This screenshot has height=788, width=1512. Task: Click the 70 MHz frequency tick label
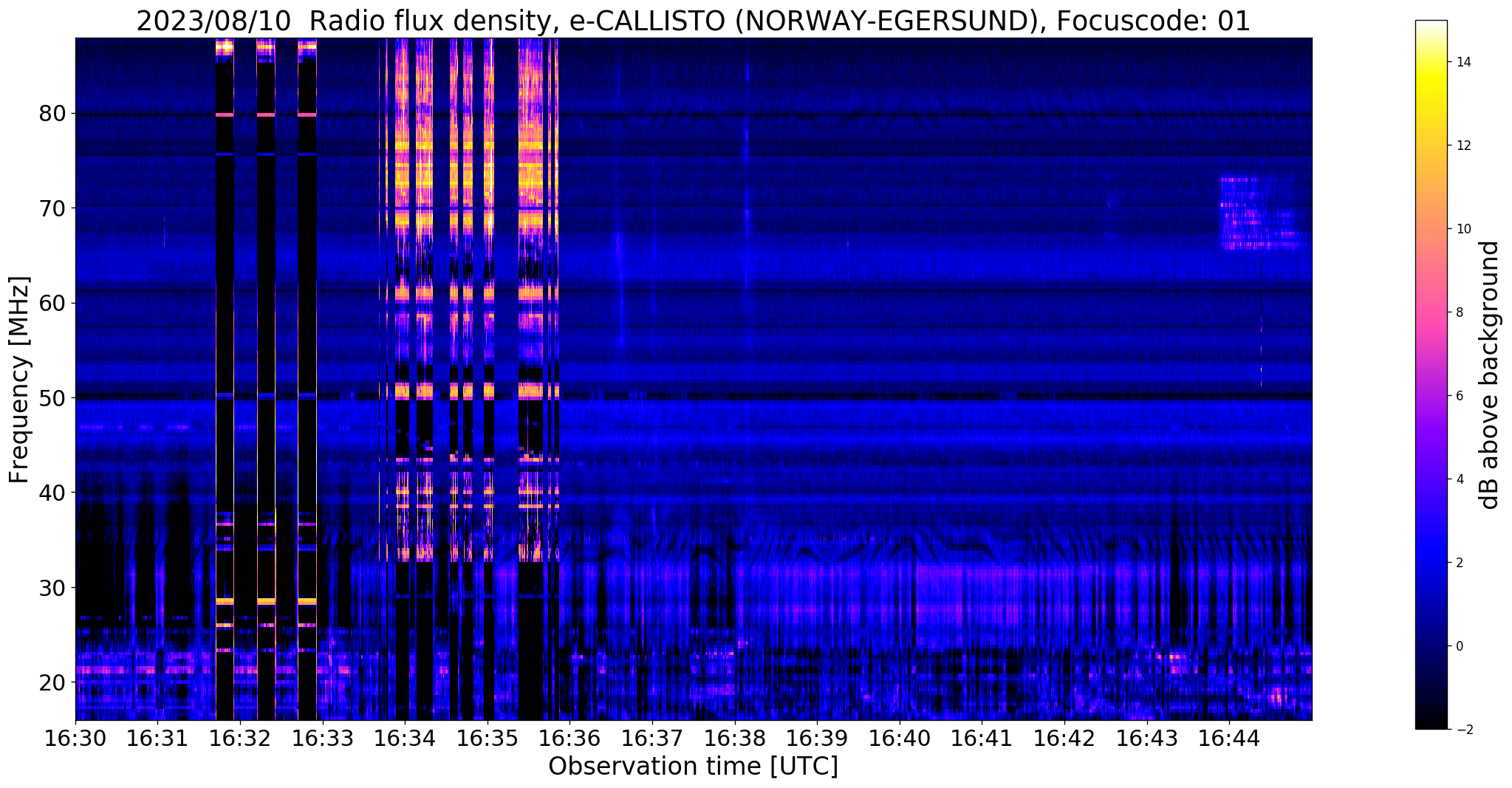(x=52, y=208)
